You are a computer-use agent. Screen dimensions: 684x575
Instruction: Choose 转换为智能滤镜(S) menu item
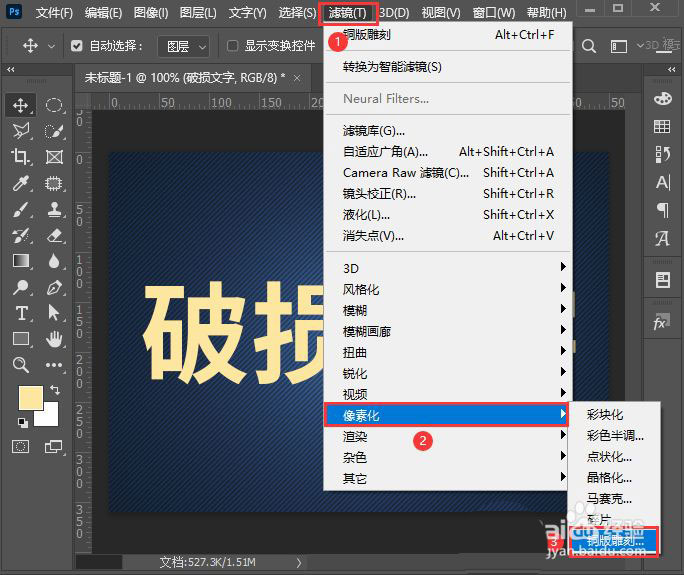pos(448,67)
